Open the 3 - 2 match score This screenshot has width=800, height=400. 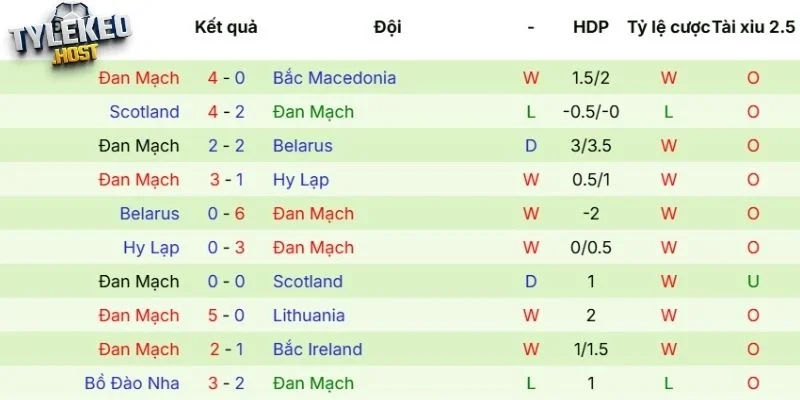[x=226, y=384]
